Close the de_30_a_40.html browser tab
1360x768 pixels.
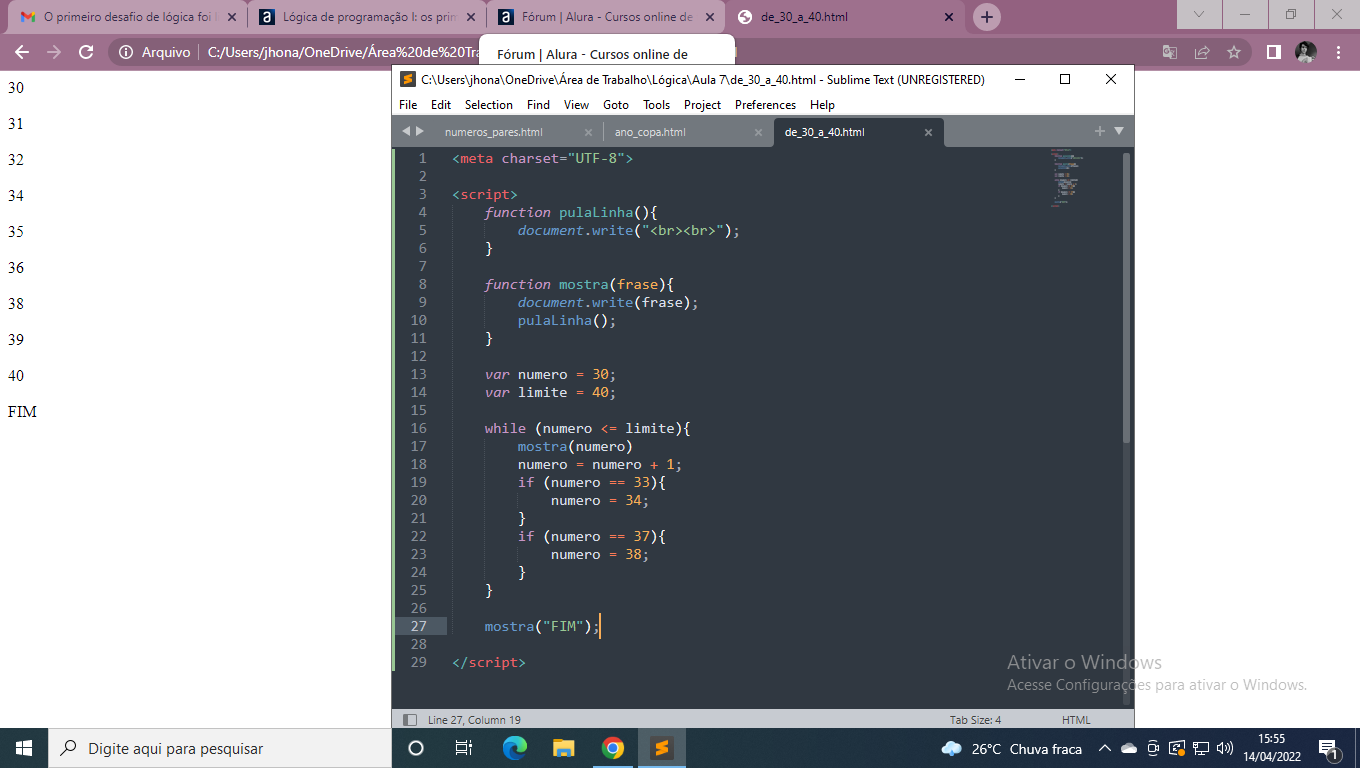pyautogui.click(x=947, y=17)
